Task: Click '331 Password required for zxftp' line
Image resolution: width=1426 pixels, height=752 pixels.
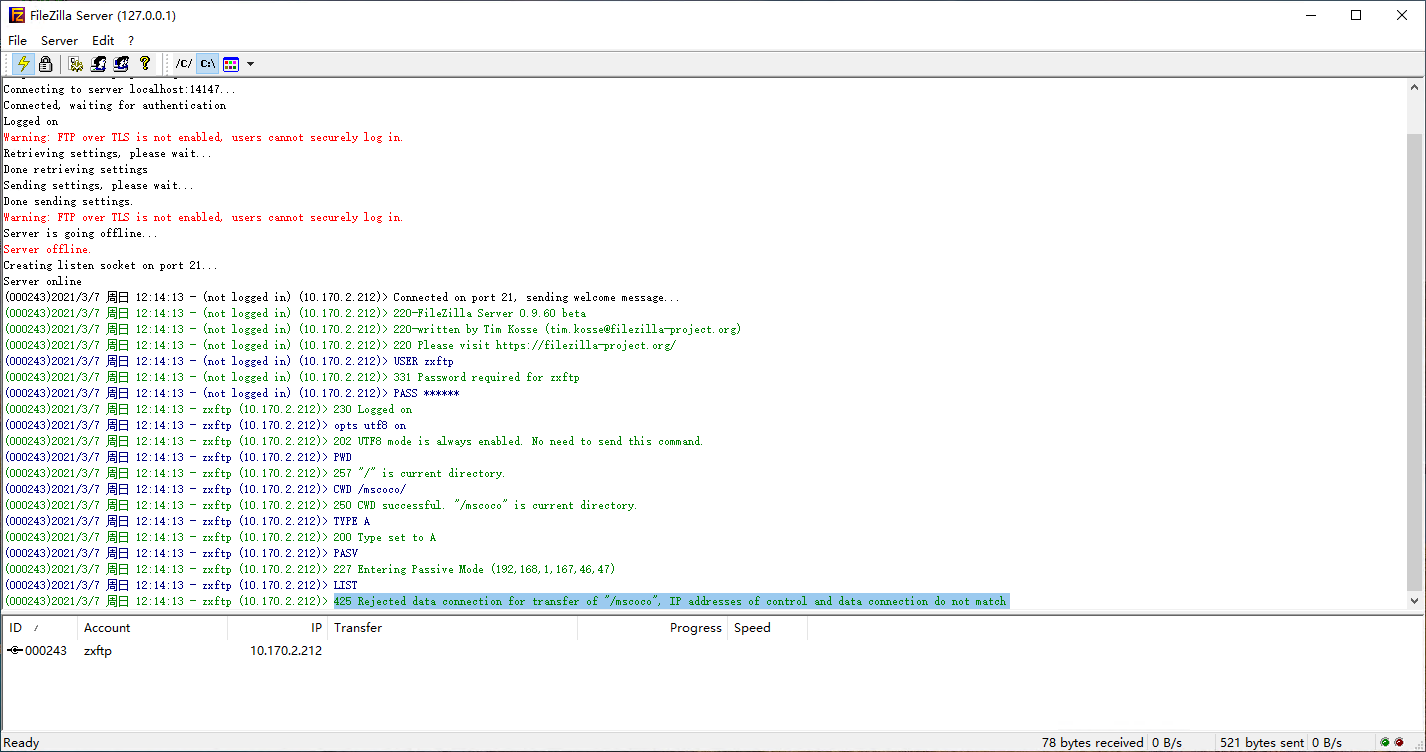Action: click(x=291, y=377)
